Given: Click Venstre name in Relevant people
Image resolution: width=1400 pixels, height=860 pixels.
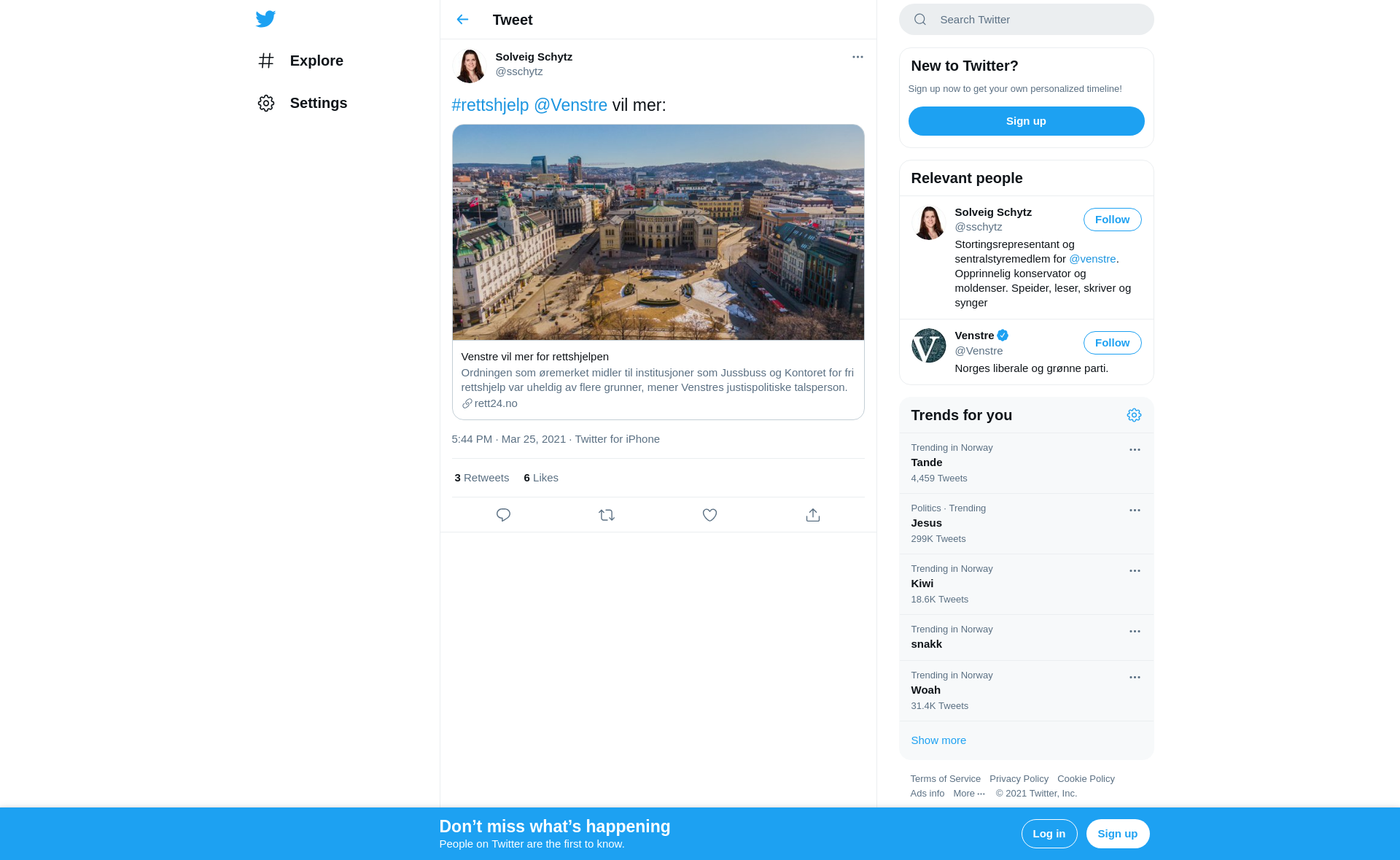Looking at the screenshot, I should 974,336.
